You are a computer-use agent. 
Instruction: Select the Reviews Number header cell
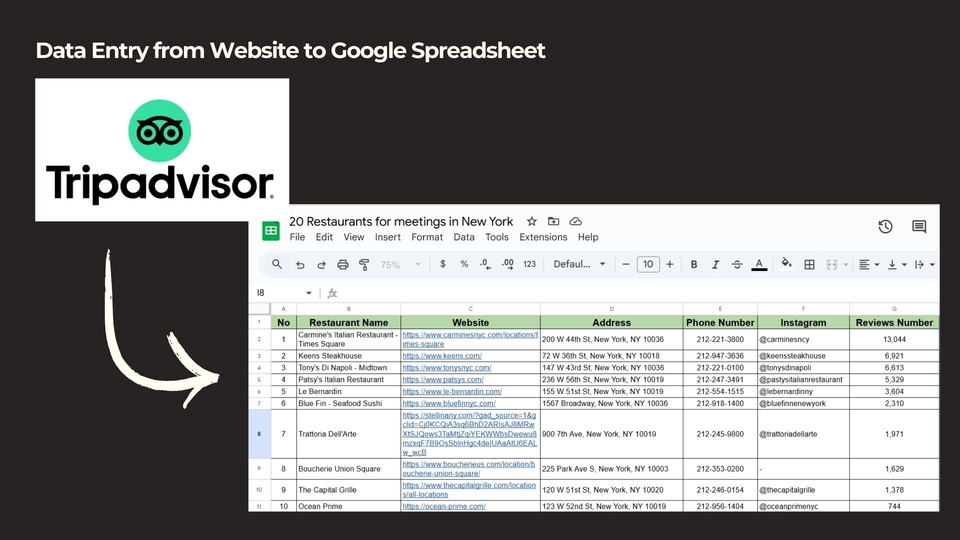click(894, 322)
